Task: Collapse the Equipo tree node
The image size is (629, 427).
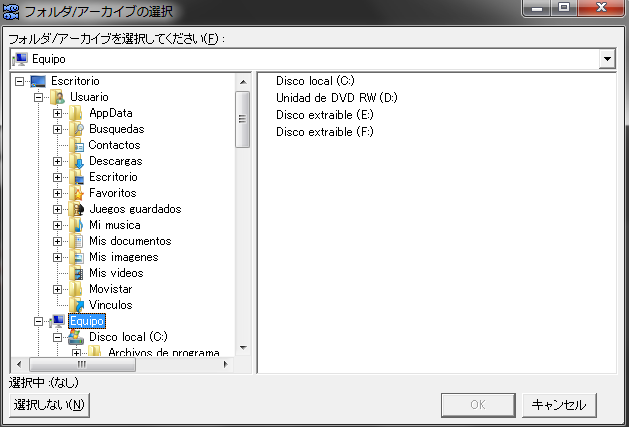Action: pyautogui.click(x=39, y=321)
